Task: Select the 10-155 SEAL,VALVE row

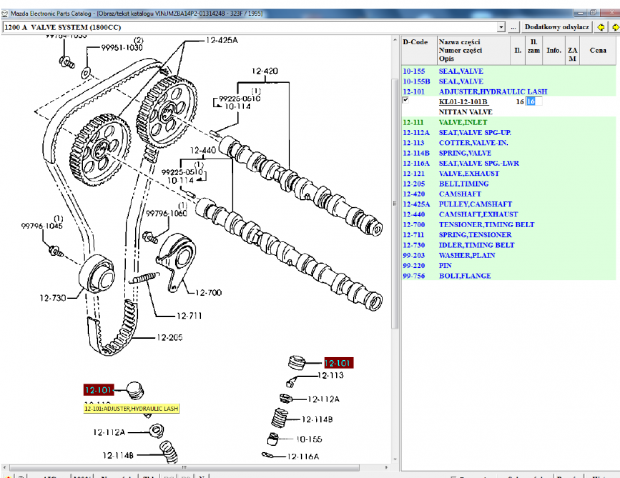Action: click(508, 71)
